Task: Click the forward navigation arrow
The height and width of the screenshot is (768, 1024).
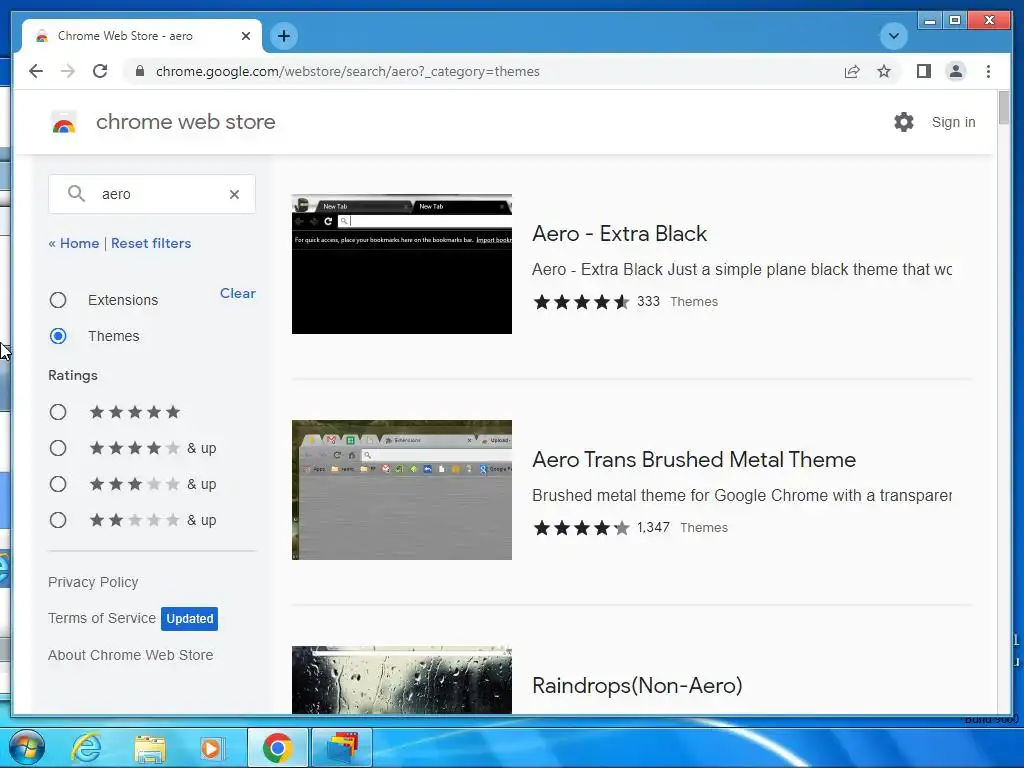Action: (x=68, y=71)
